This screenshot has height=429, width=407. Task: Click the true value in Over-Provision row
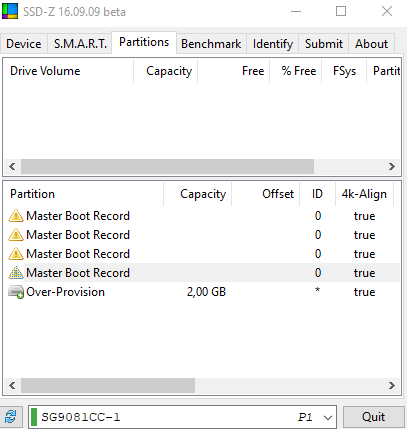364,292
